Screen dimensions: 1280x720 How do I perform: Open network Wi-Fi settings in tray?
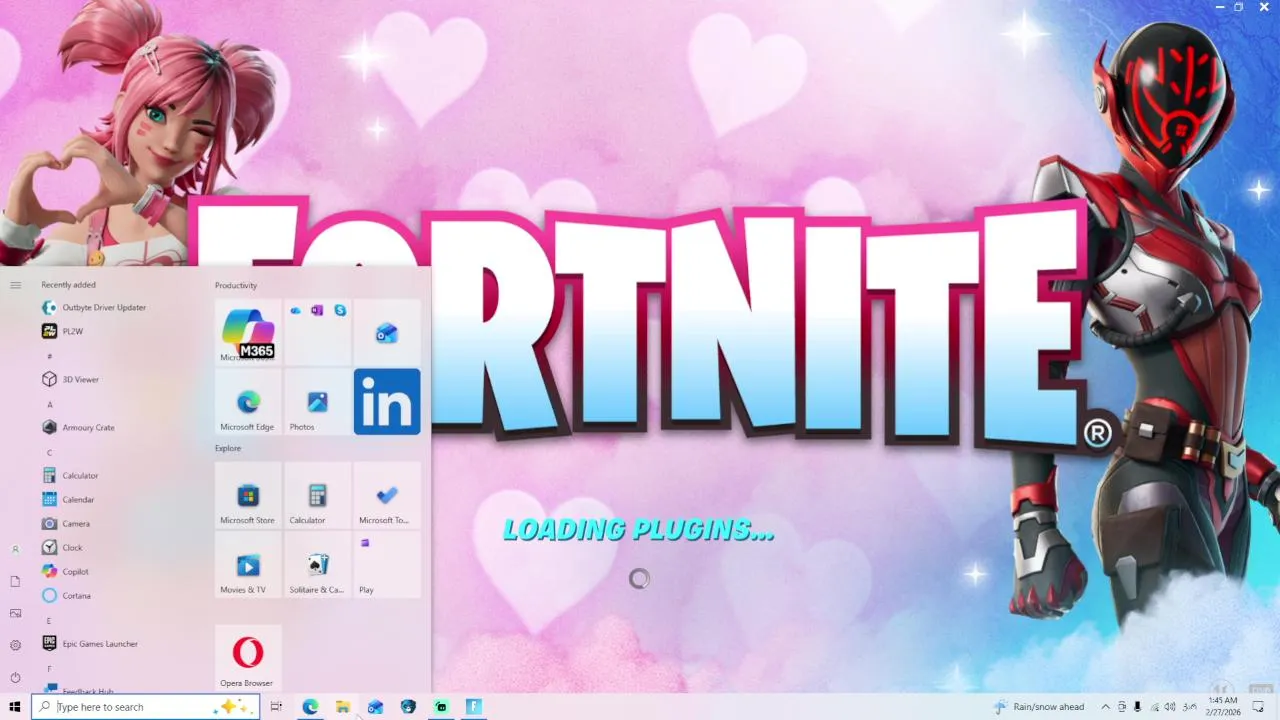pyautogui.click(x=1154, y=707)
